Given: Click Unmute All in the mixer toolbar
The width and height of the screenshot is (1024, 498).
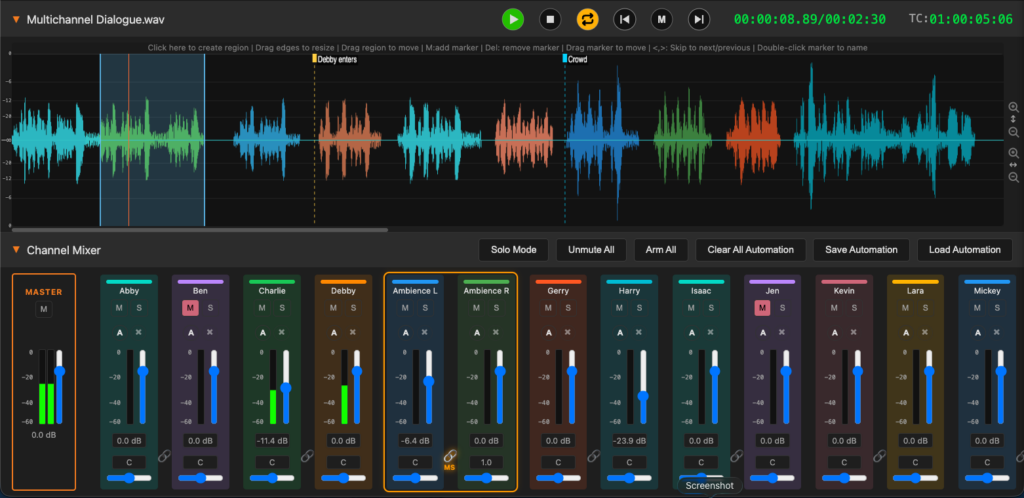Looking at the screenshot, I should 591,250.
